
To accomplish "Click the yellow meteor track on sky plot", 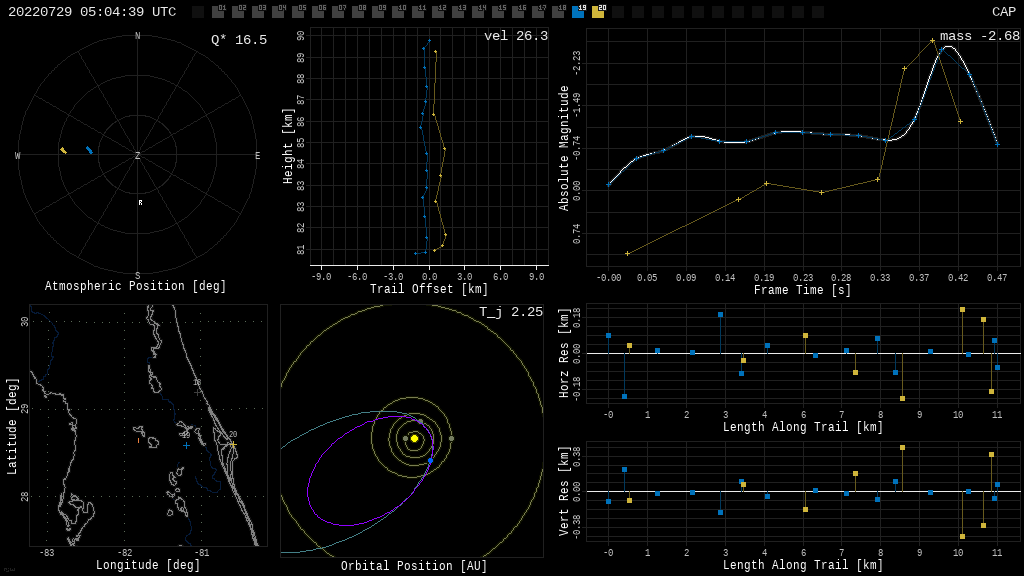I will 63,150.
